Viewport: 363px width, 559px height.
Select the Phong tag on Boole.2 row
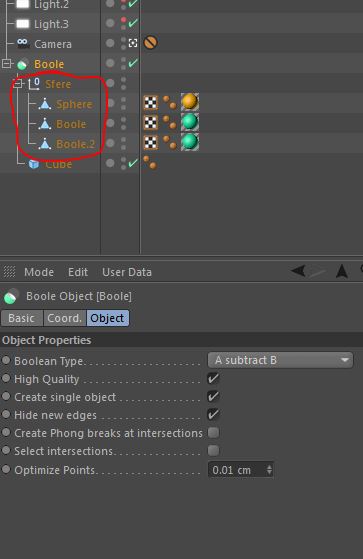click(170, 142)
